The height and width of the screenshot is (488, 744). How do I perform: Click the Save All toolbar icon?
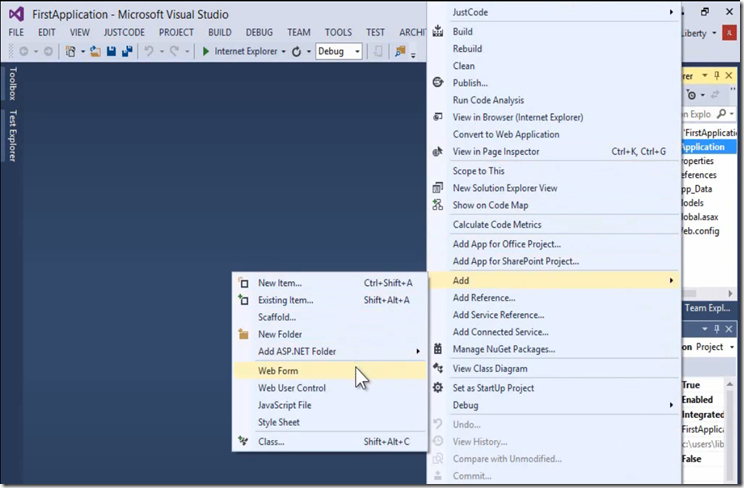point(127,51)
